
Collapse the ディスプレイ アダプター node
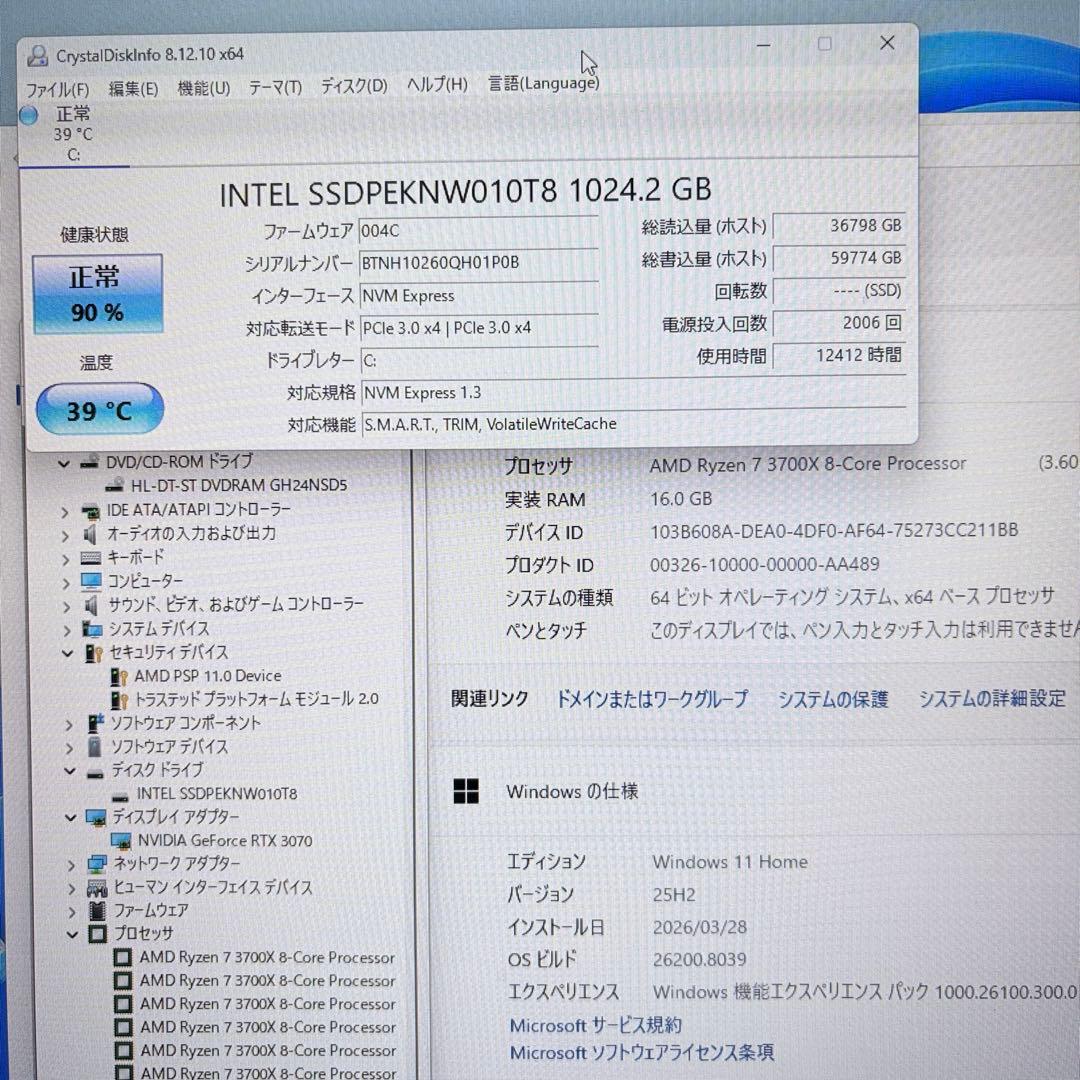coord(71,818)
